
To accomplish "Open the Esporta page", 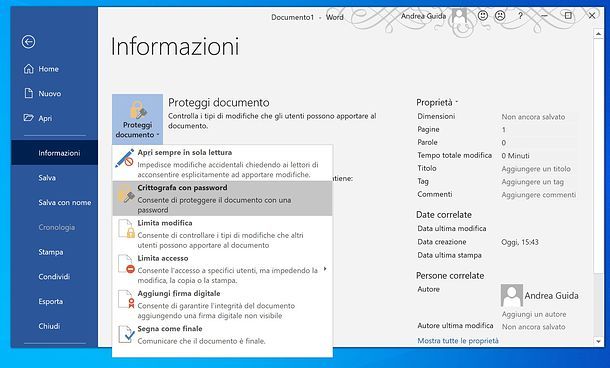I will click(54, 301).
